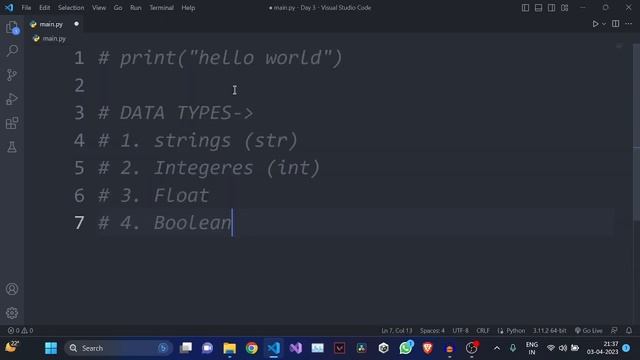Image resolution: width=640 pixels, height=360 pixels.
Task: Change indentation via Spaces: 4
Action: [x=432, y=331]
